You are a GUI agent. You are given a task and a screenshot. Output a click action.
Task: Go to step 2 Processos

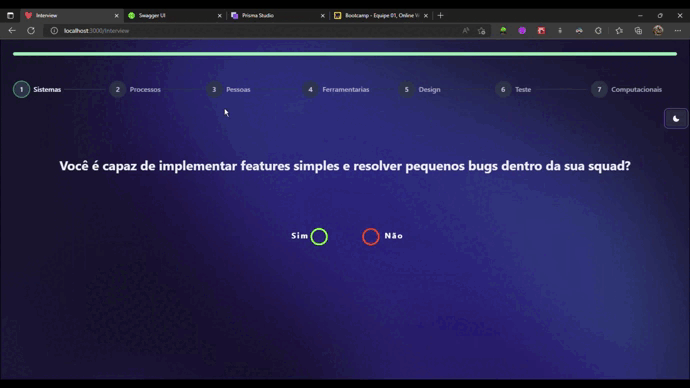pos(135,89)
